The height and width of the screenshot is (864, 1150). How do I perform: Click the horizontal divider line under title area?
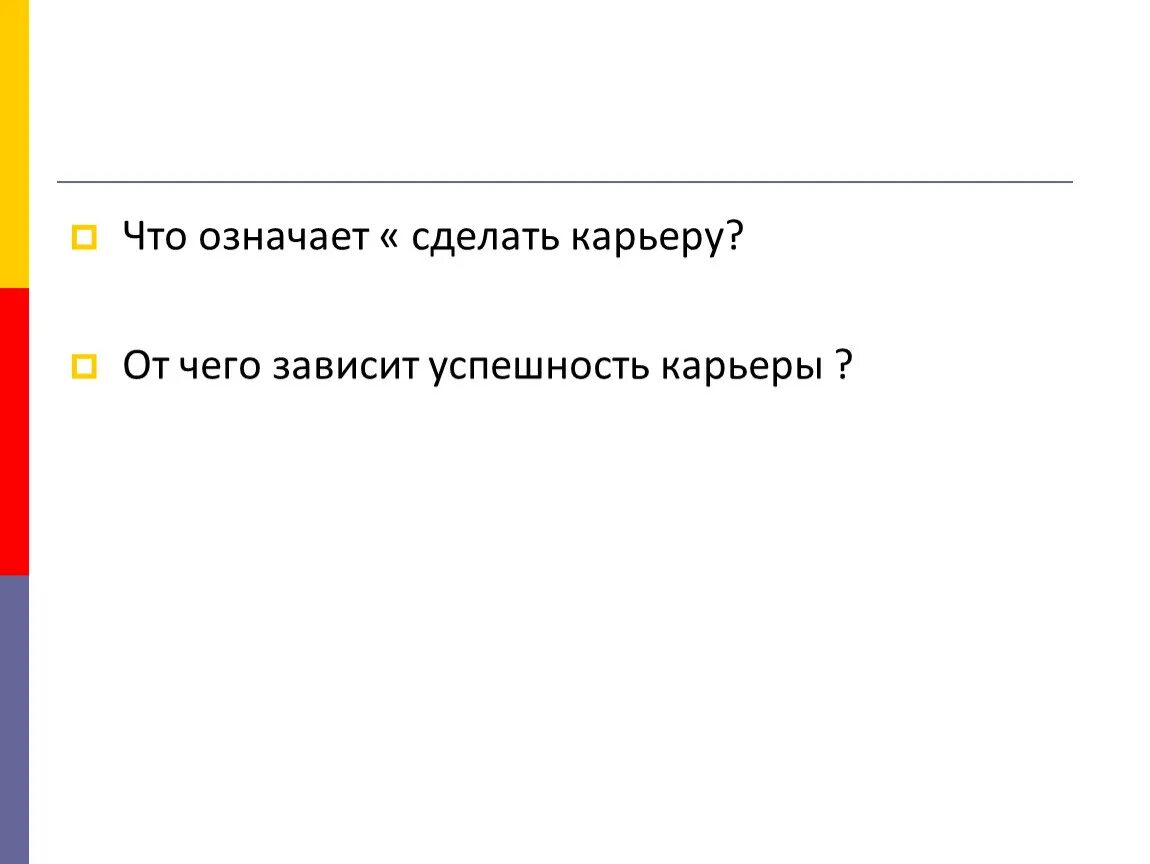(x=565, y=181)
